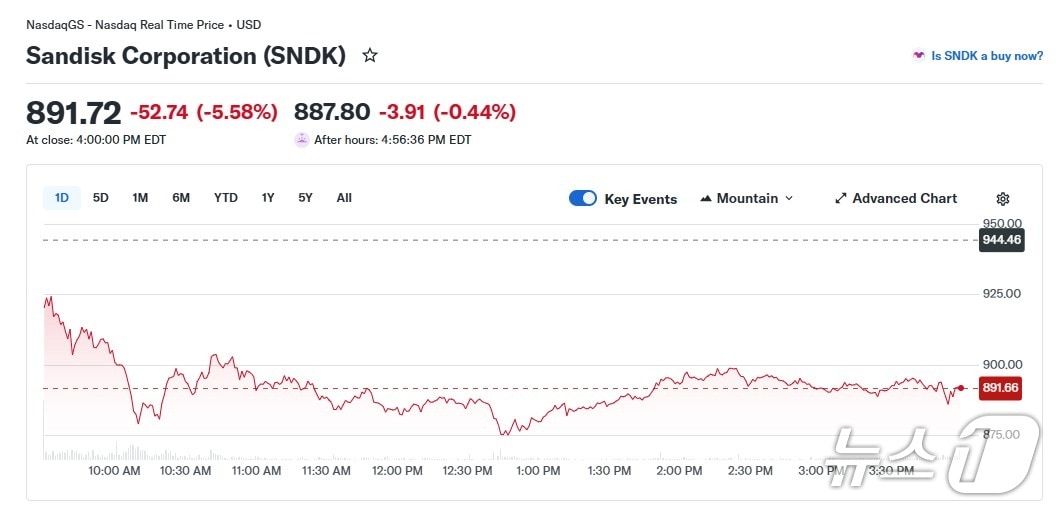
Task: Select the 1D range tab
Action: (62, 198)
